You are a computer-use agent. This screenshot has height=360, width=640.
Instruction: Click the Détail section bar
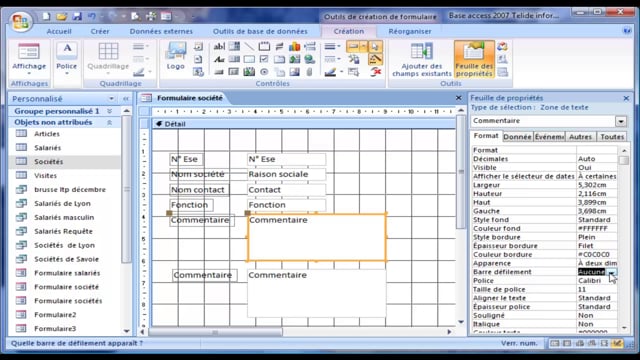(304, 124)
